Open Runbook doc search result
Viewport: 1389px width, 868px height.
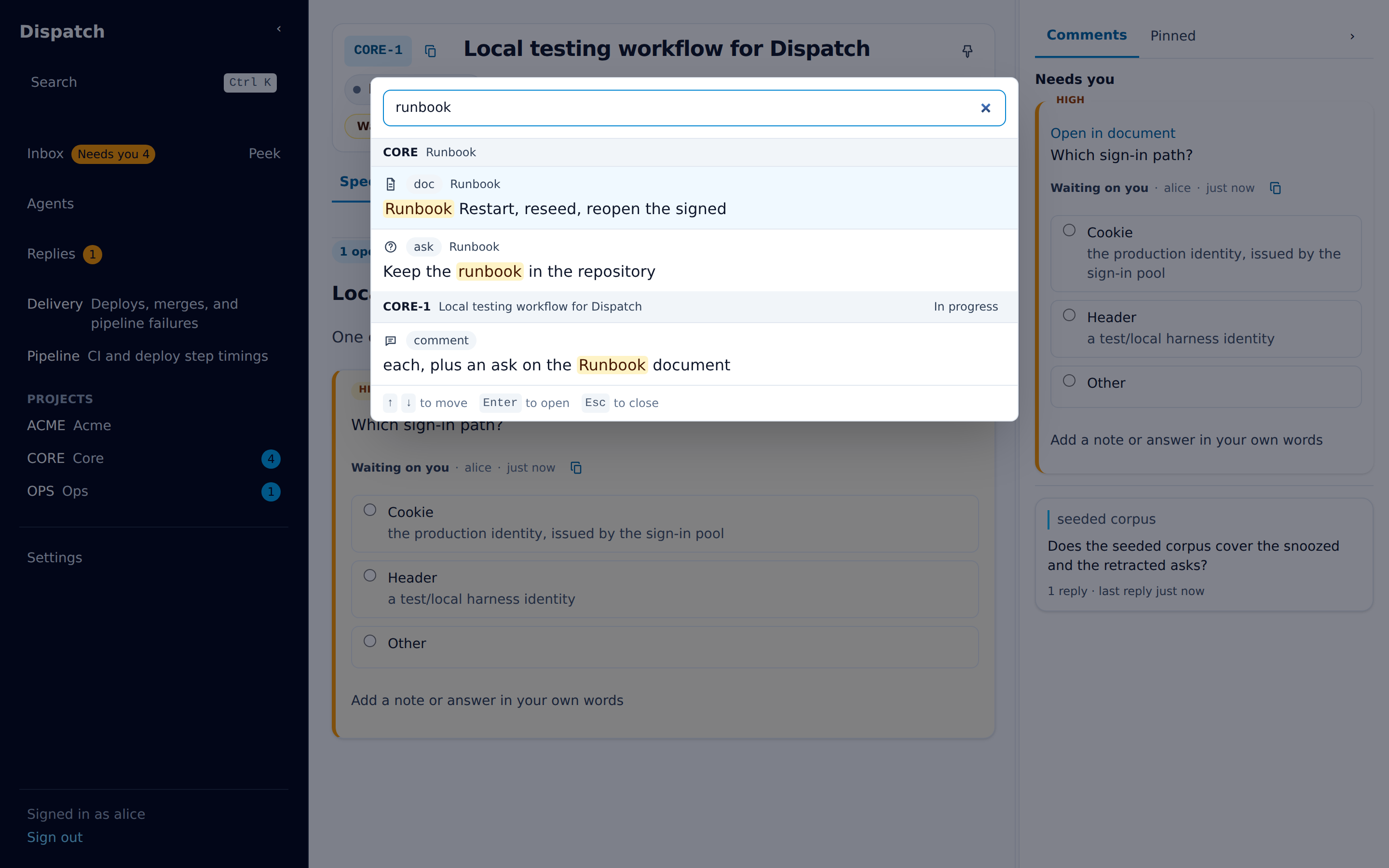tap(694, 198)
